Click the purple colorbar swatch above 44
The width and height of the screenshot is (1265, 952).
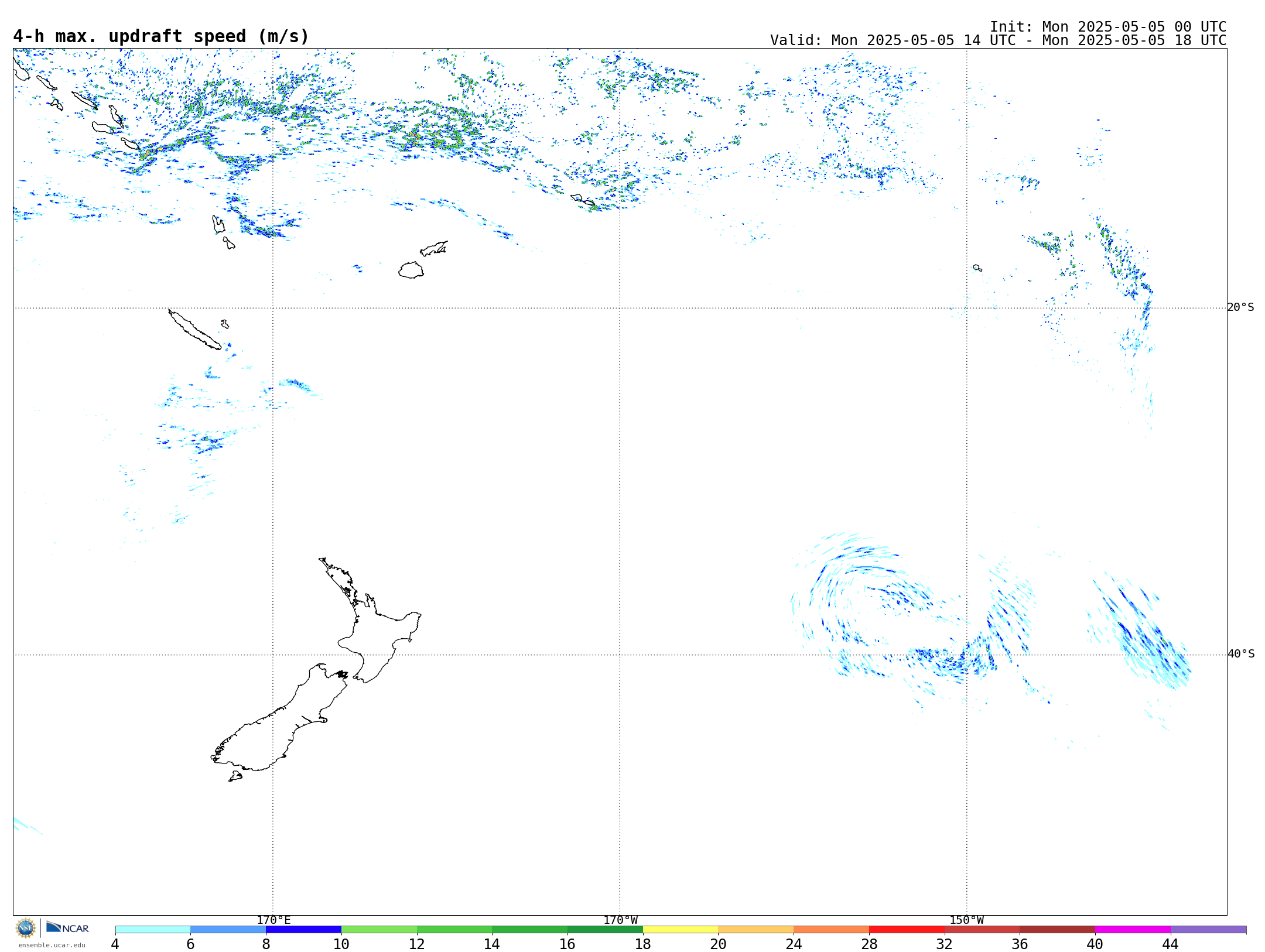pos(1208,929)
